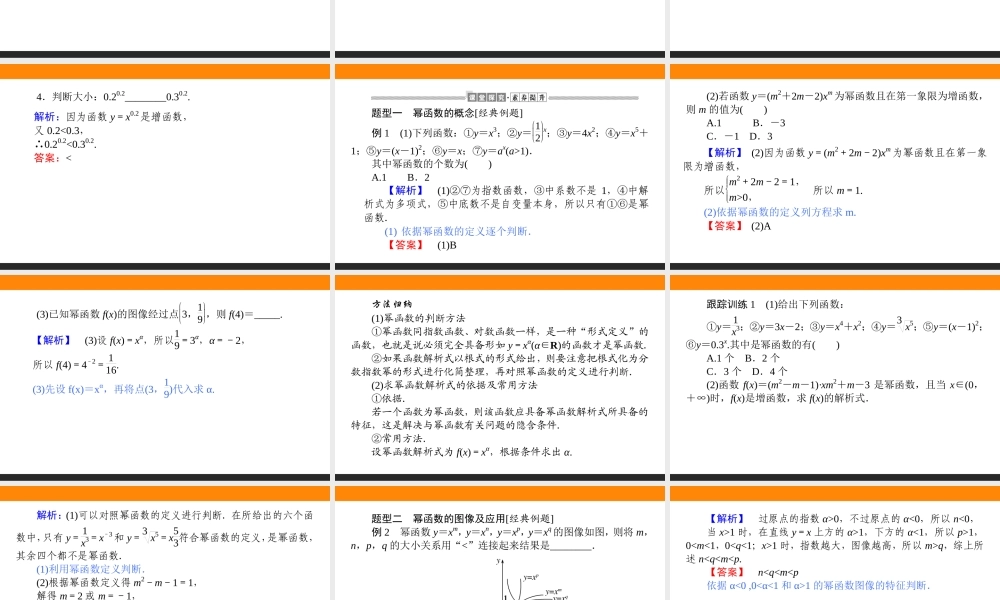Click the line 所以 f(4) = 4^-2 = 1/16

[76, 365]
